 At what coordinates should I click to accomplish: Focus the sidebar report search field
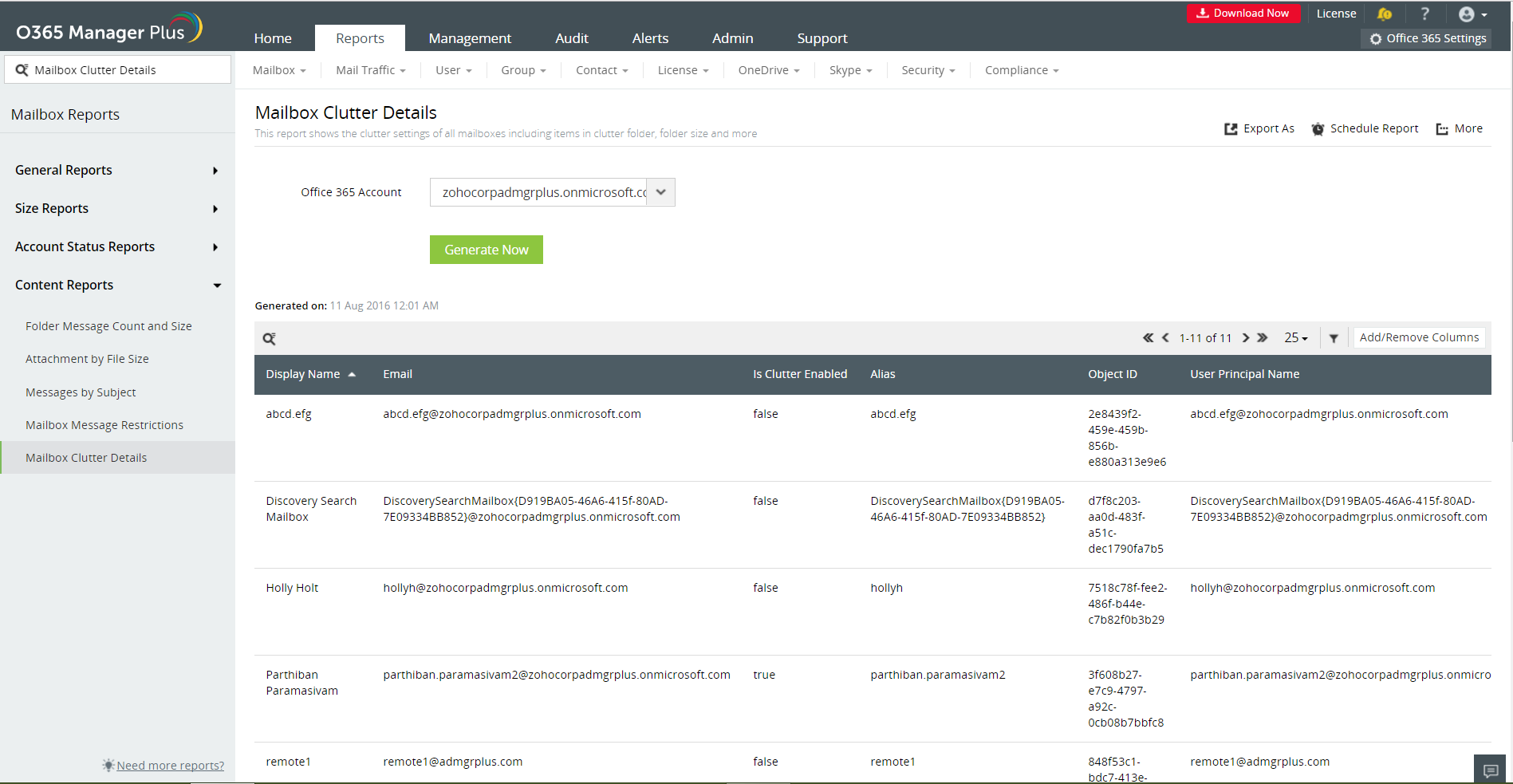click(118, 69)
